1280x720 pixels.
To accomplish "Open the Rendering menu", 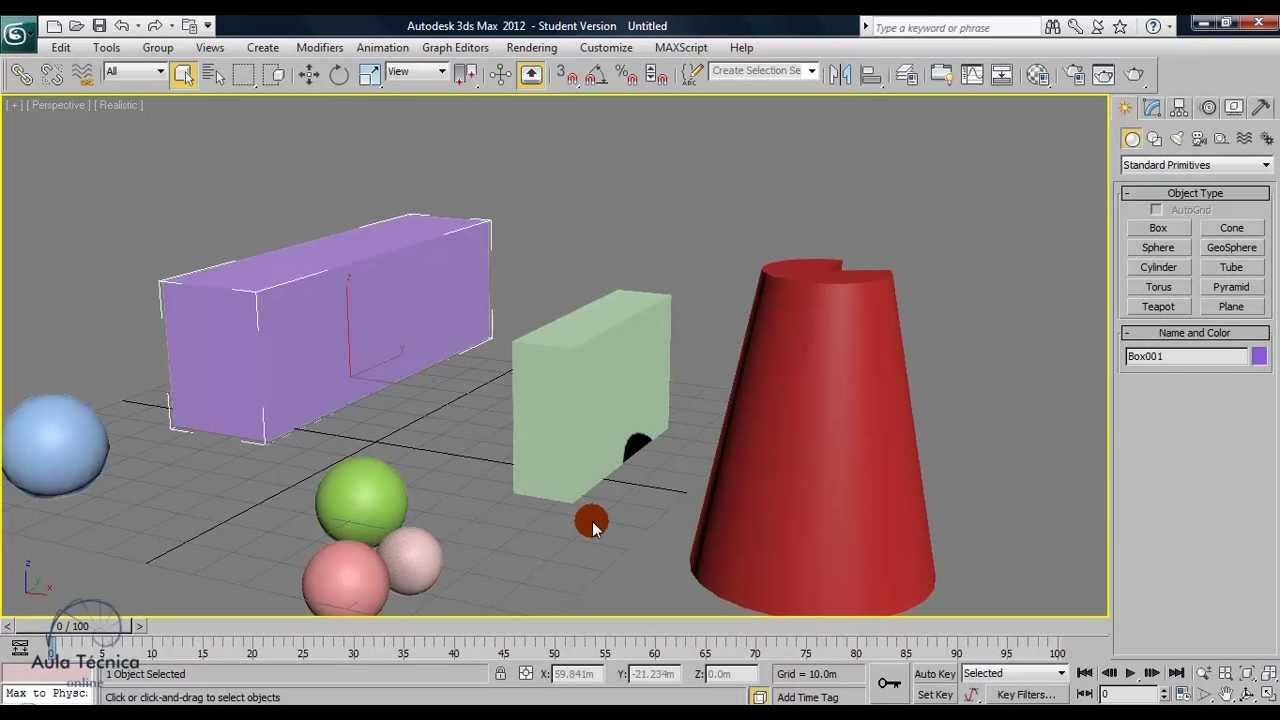I will tap(531, 47).
